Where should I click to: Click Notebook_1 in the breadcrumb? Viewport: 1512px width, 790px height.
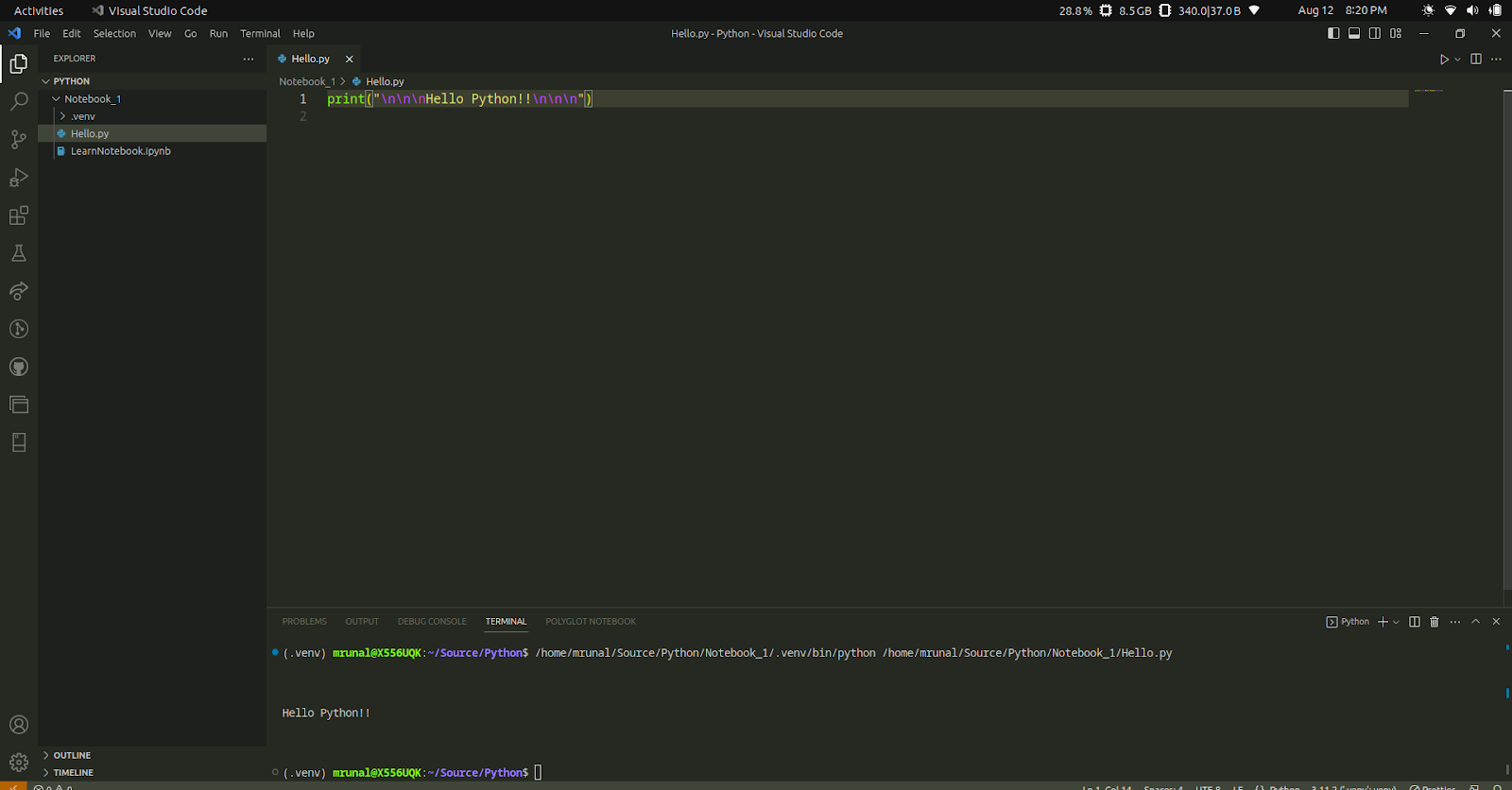click(307, 82)
